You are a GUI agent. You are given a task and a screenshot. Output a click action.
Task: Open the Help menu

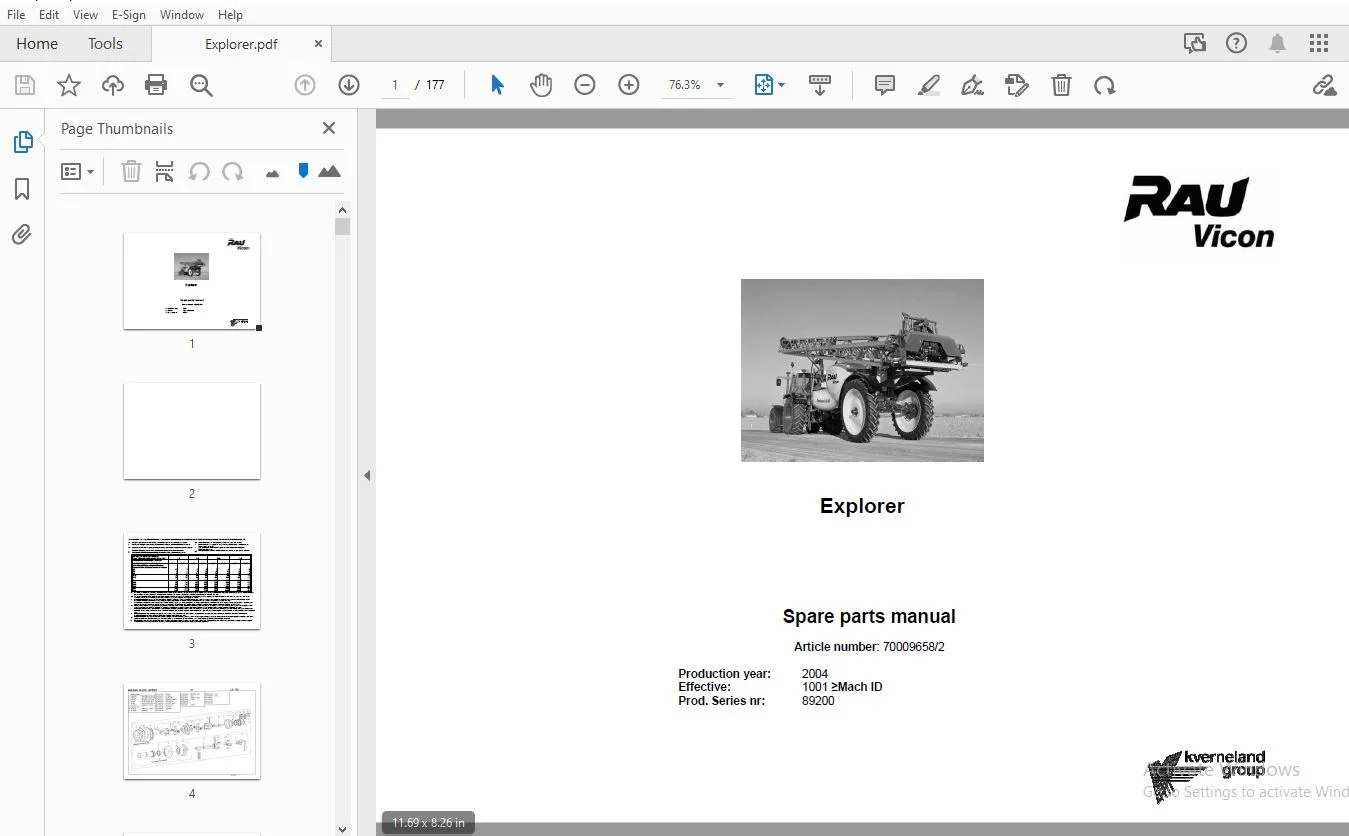click(x=230, y=15)
